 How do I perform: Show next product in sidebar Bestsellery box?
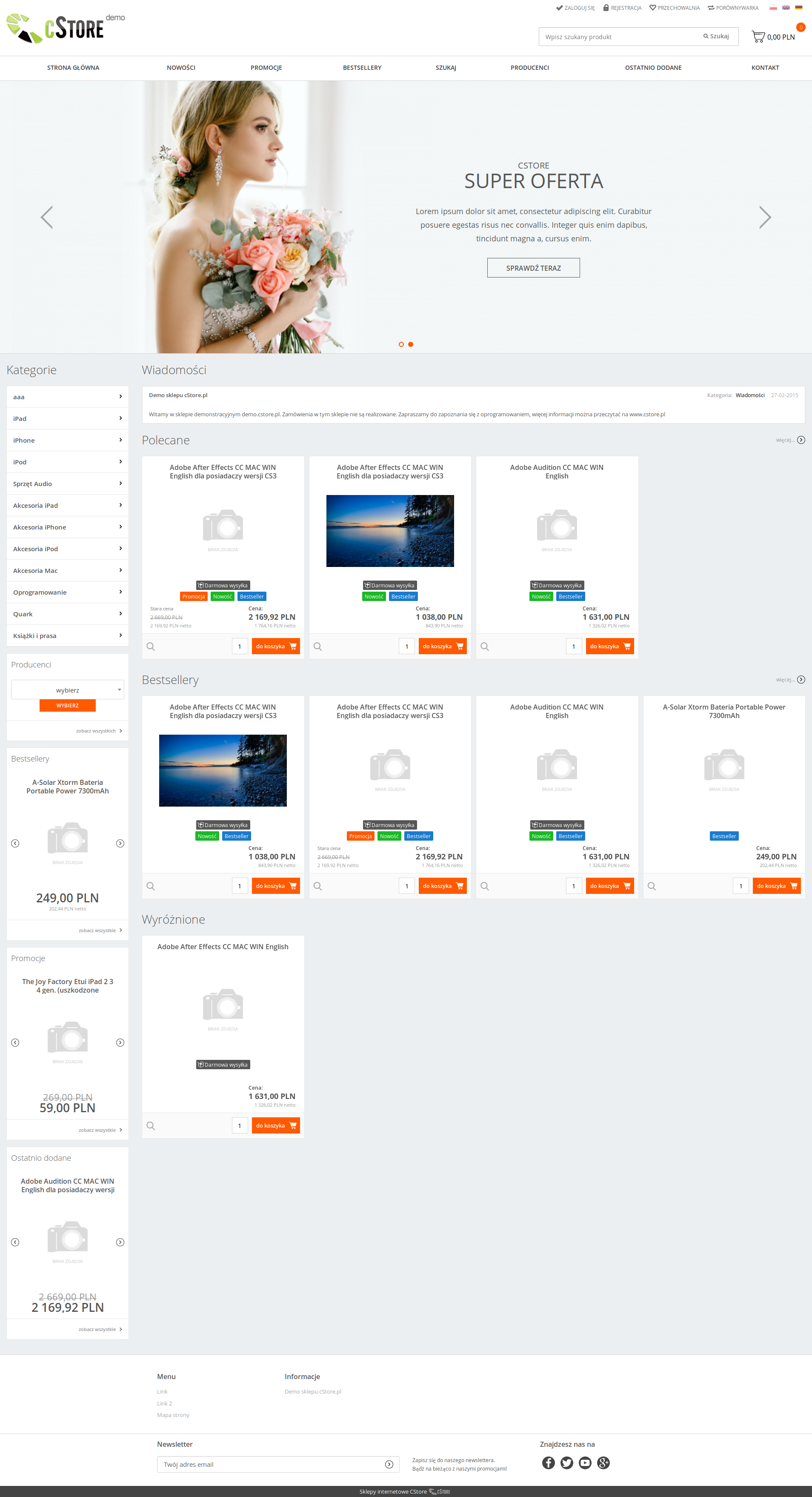[x=120, y=843]
